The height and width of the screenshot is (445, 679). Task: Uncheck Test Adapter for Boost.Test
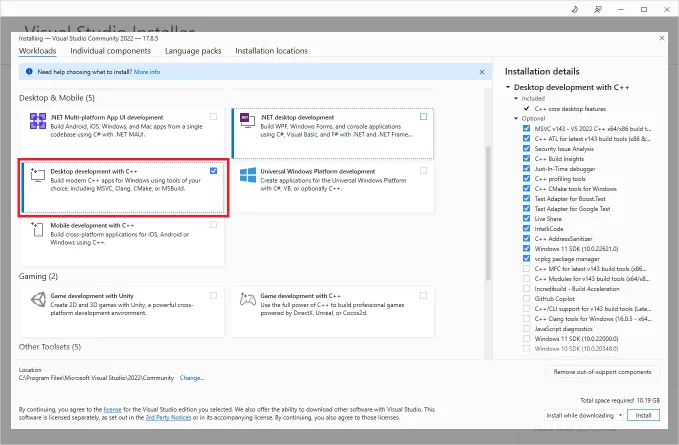tap(526, 198)
